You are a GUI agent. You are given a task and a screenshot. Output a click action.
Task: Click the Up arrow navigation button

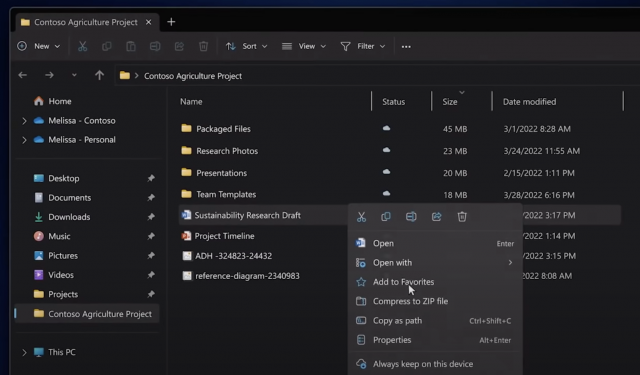[99, 75]
